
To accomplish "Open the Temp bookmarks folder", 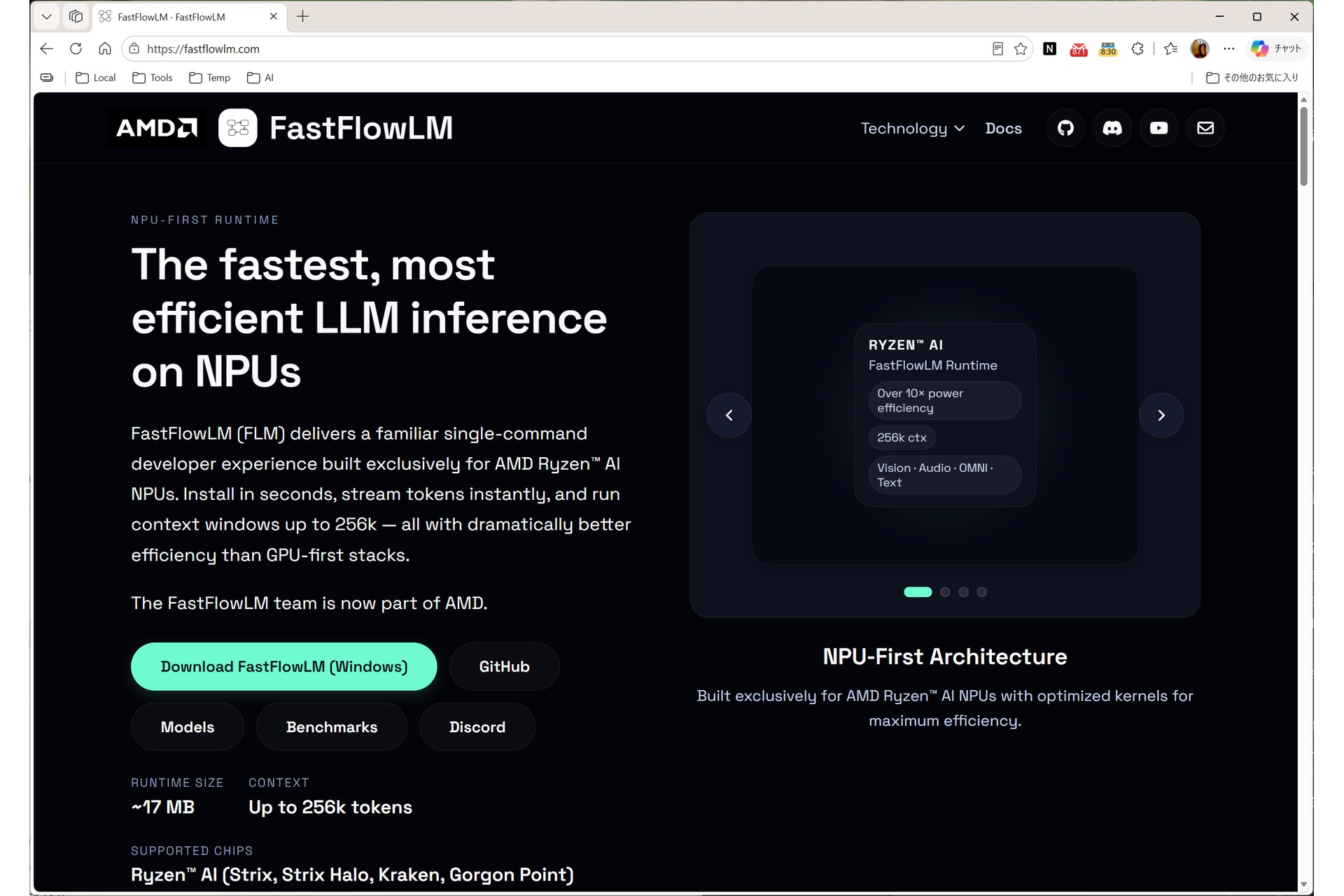I will click(x=210, y=78).
